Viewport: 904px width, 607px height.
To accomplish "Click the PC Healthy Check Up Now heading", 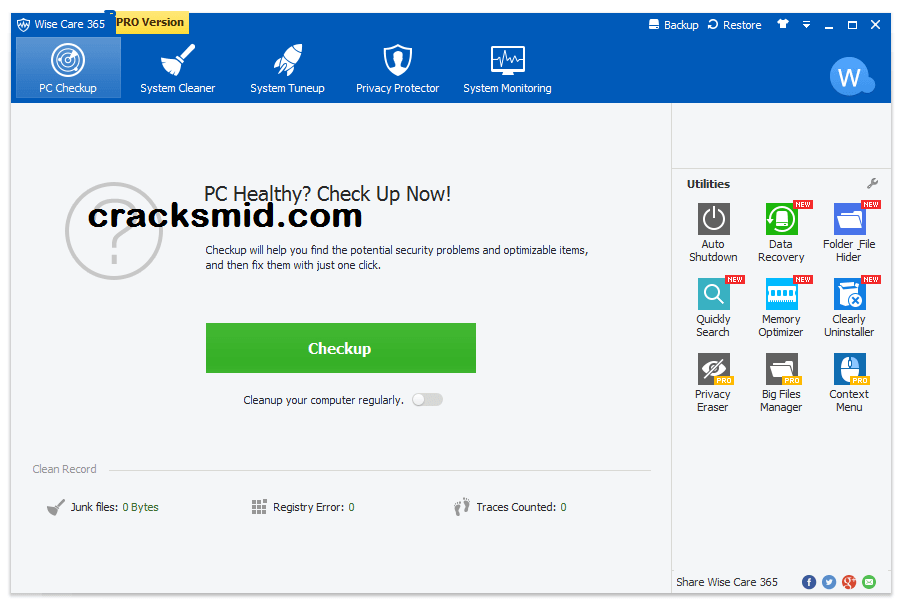I will [327, 194].
